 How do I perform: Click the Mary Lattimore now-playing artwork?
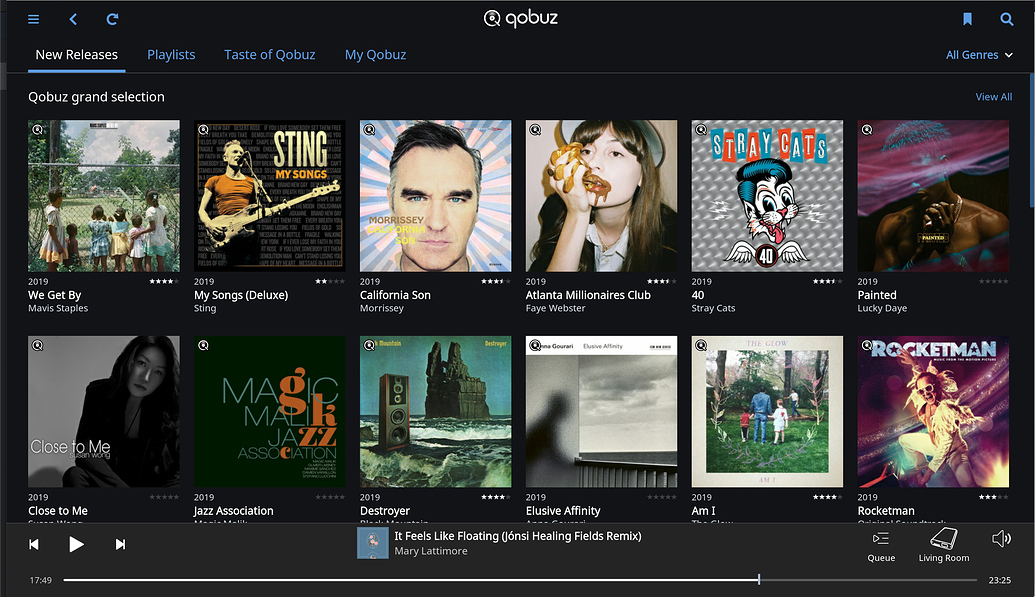tap(372, 543)
